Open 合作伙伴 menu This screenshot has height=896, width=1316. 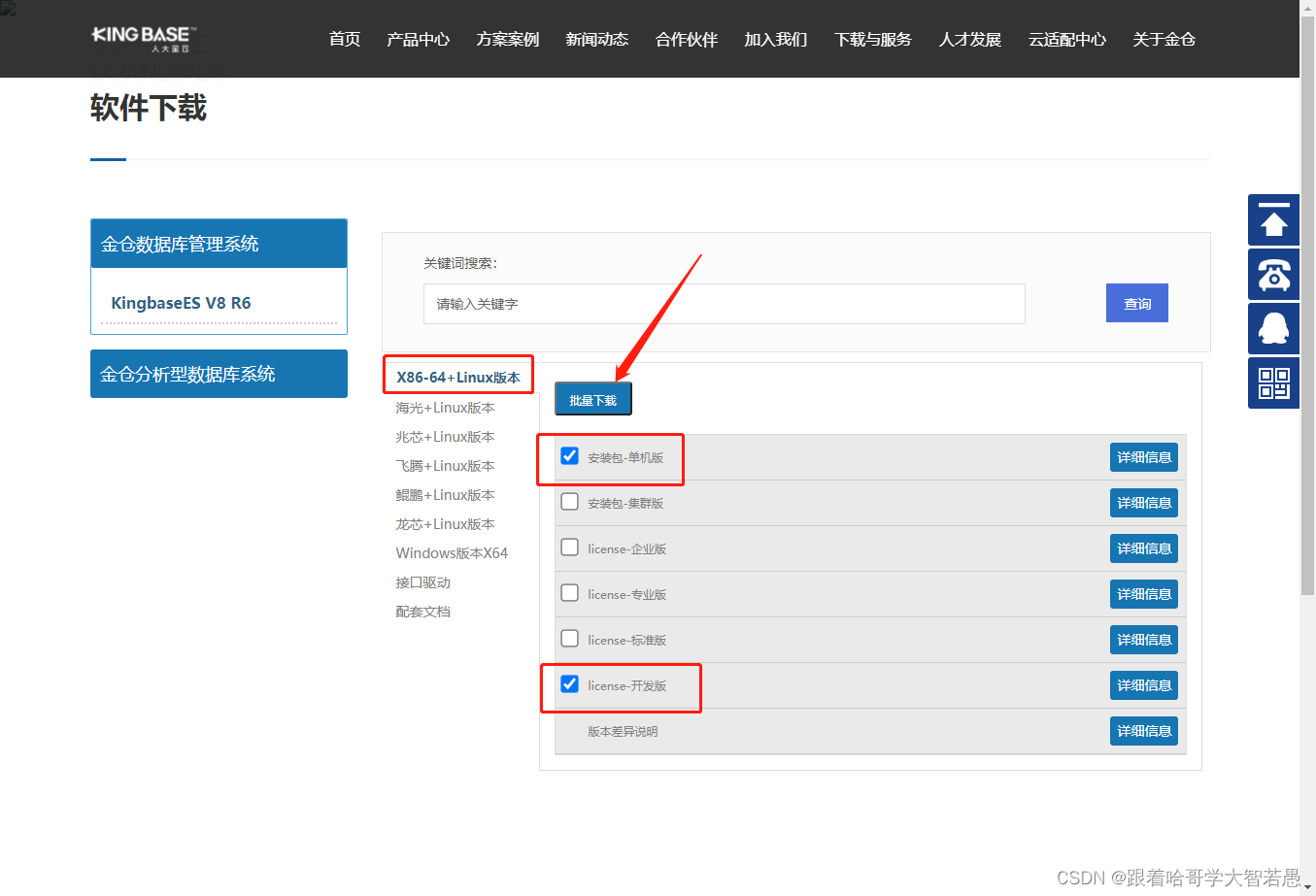tap(686, 40)
